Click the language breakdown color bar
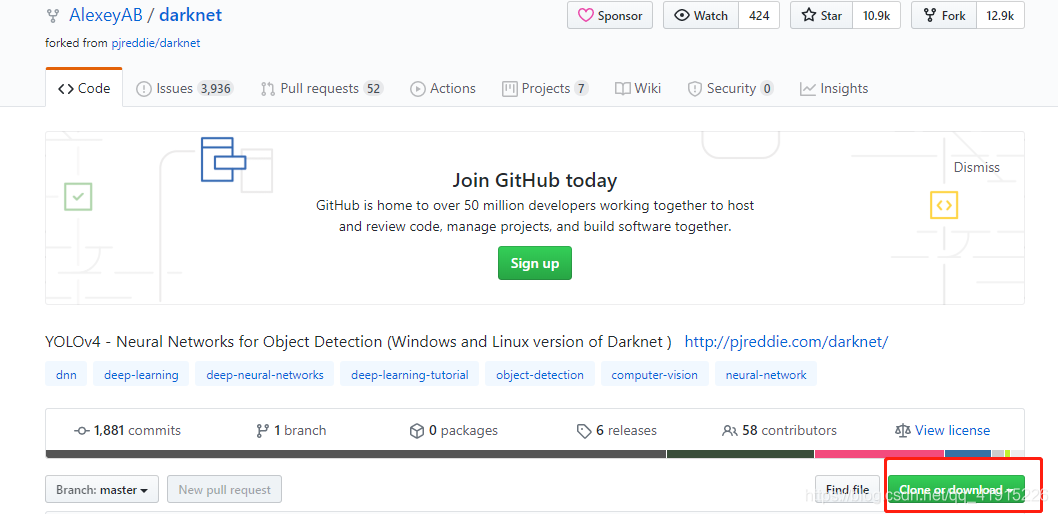 [535, 454]
